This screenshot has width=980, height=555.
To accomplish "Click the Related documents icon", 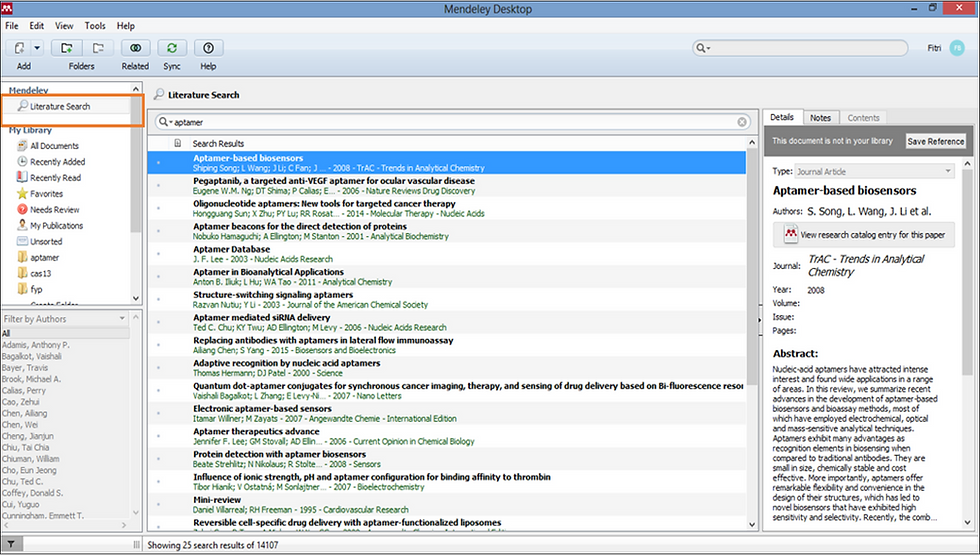I will point(135,48).
